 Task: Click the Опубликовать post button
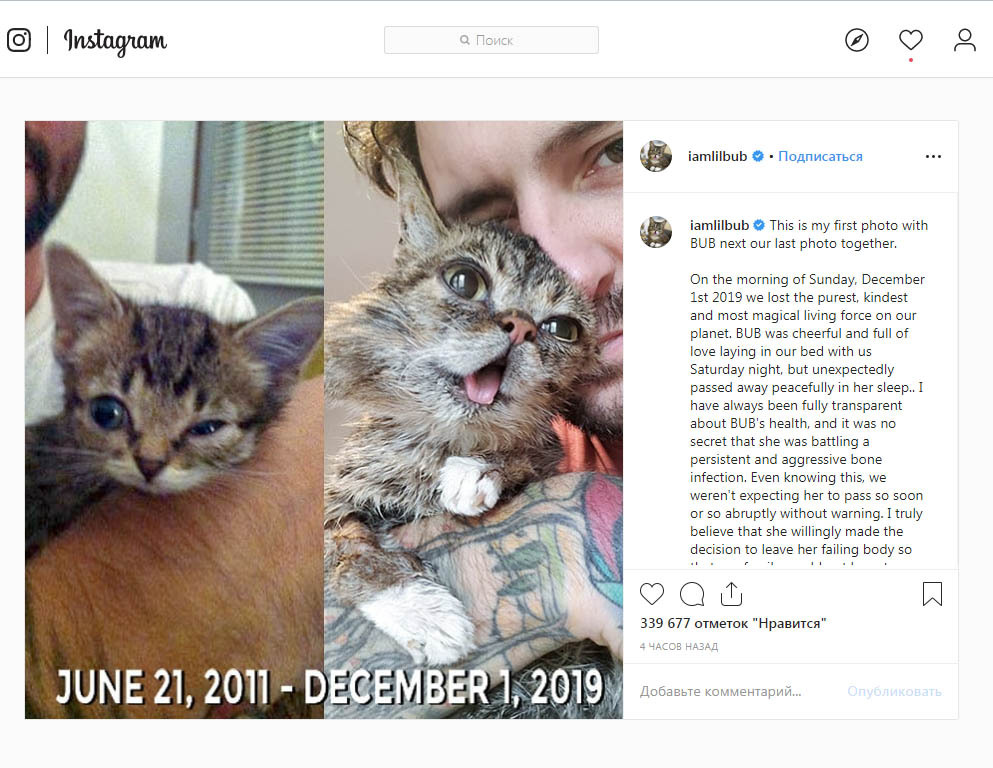(894, 691)
